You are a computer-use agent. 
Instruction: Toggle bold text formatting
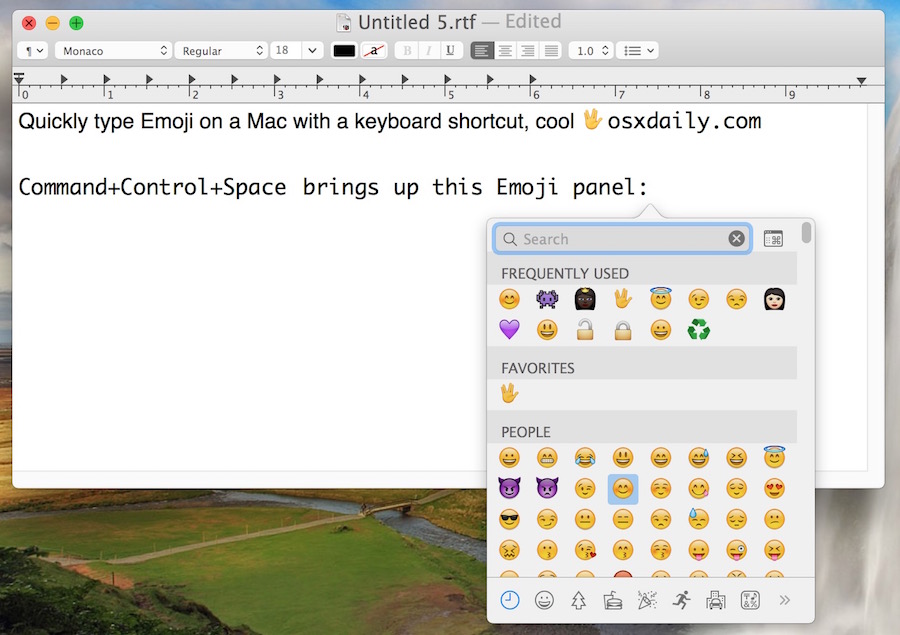point(406,50)
